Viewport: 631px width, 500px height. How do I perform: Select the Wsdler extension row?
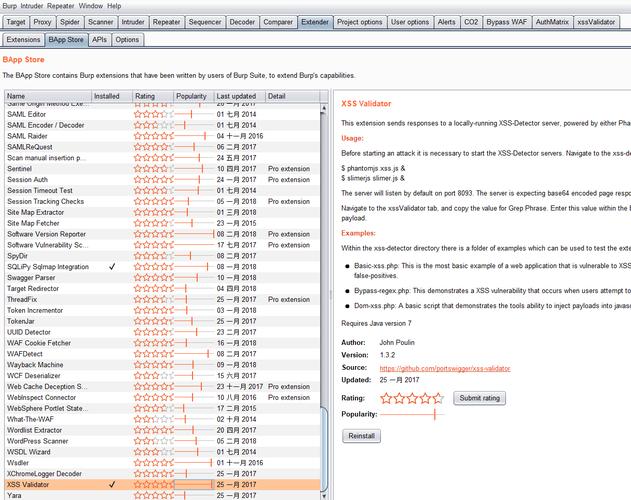pyautogui.click(x=163, y=463)
